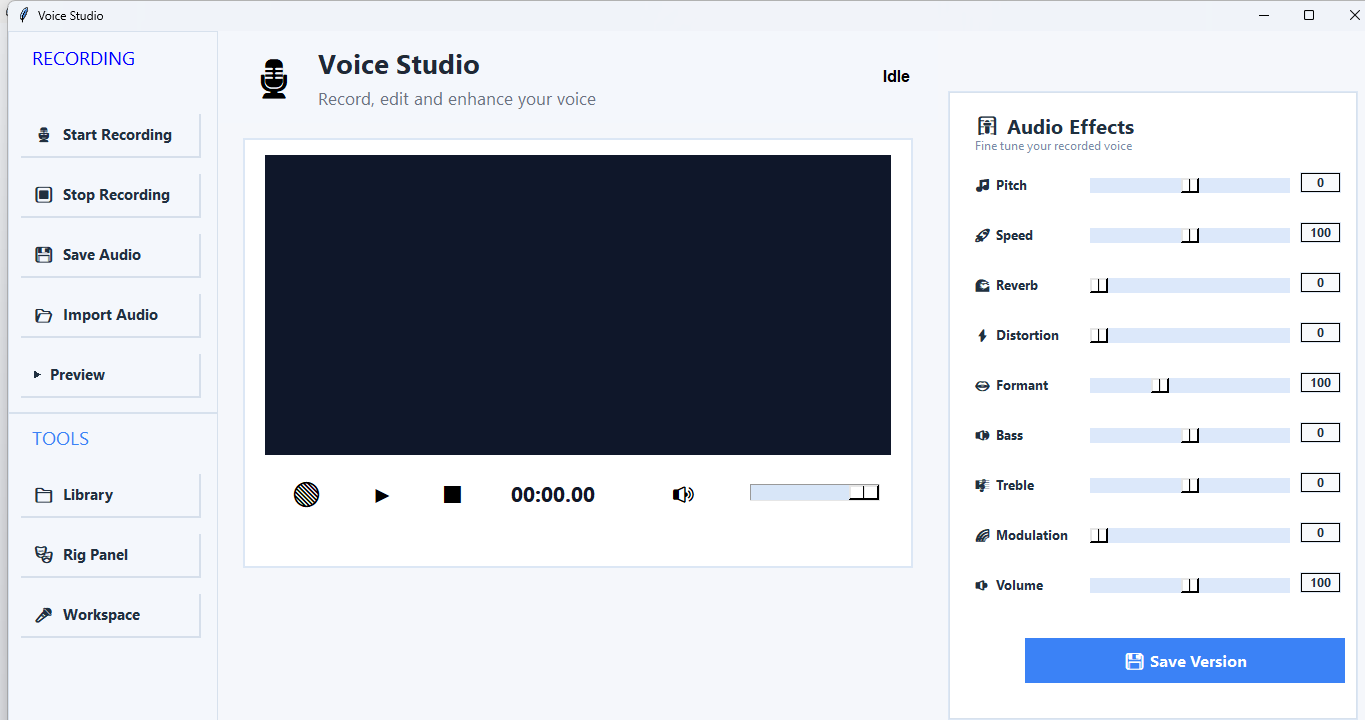
Task: Click the Bass value field
Action: pyautogui.click(x=1320, y=433)
